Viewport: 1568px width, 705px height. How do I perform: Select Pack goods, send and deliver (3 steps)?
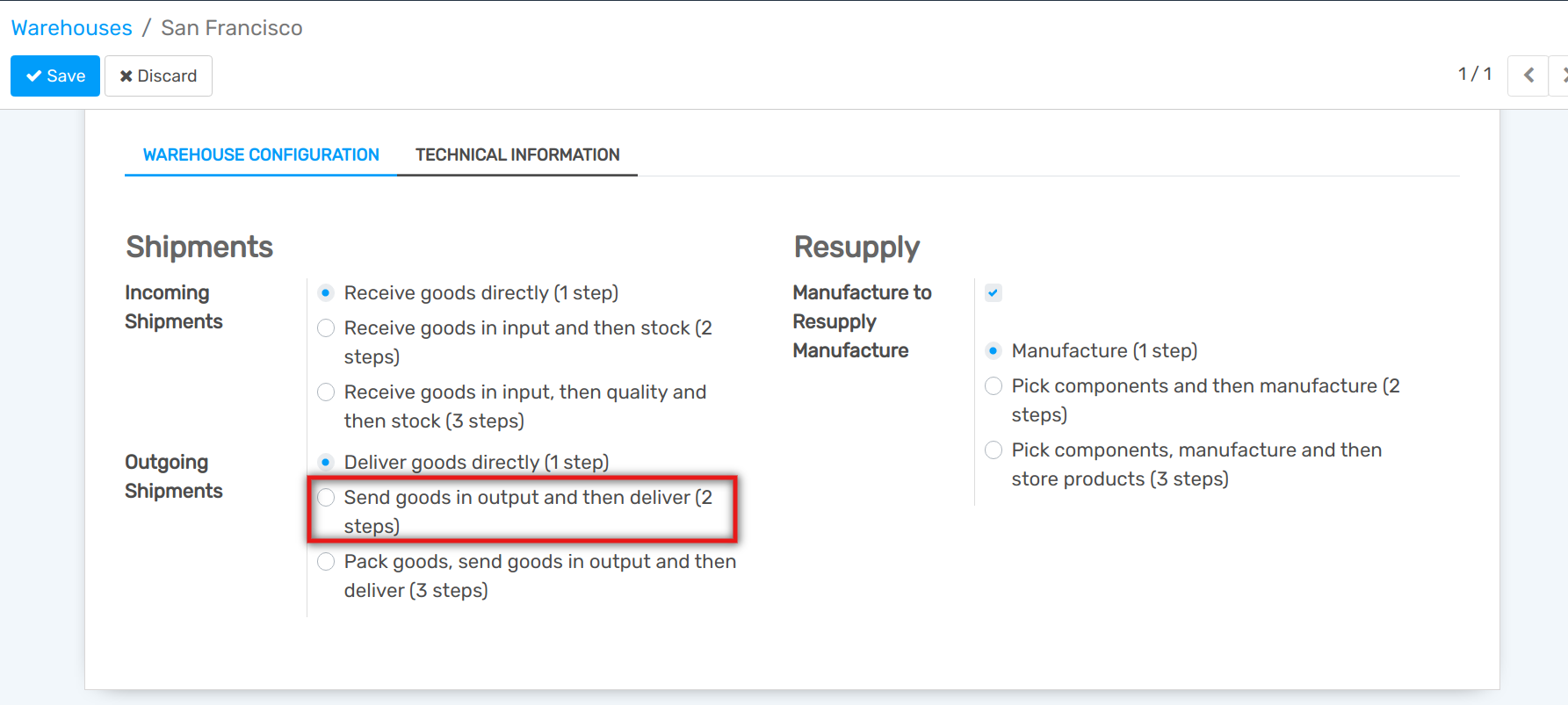(x=326, y=562)
